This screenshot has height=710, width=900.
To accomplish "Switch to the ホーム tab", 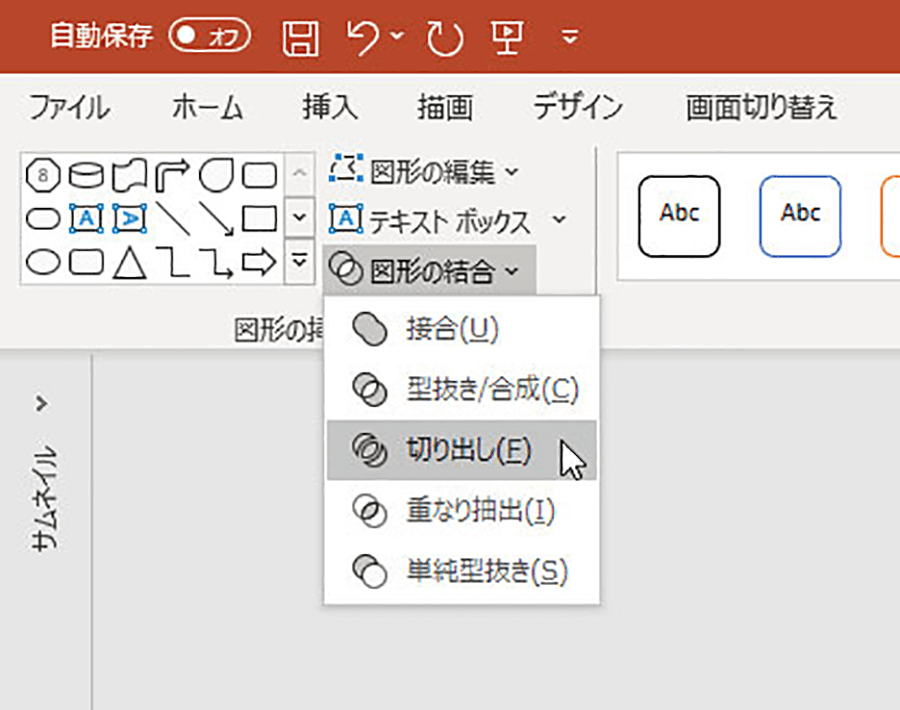I will 207,107.
